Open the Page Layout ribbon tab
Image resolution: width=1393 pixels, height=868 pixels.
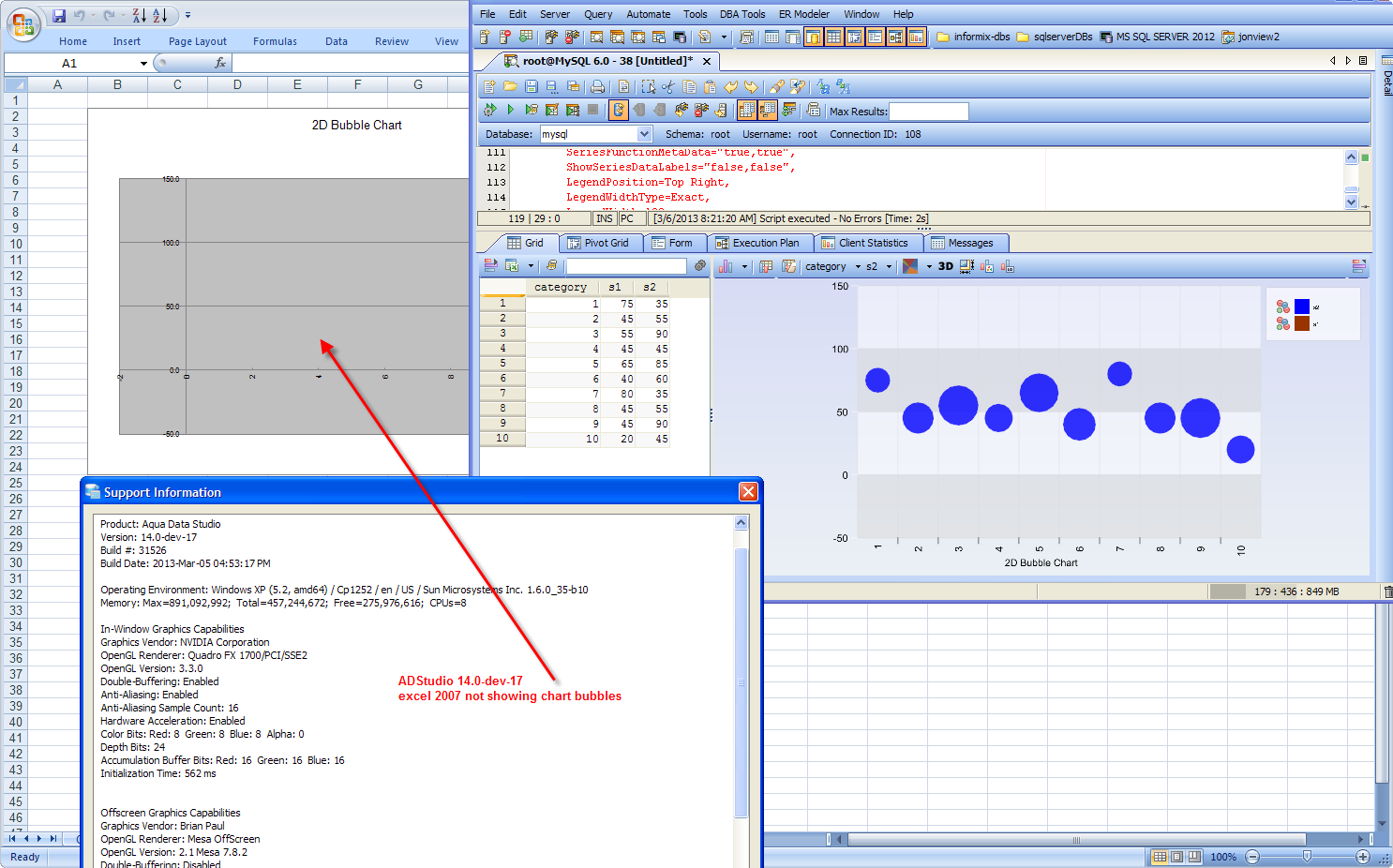(198, 41)
